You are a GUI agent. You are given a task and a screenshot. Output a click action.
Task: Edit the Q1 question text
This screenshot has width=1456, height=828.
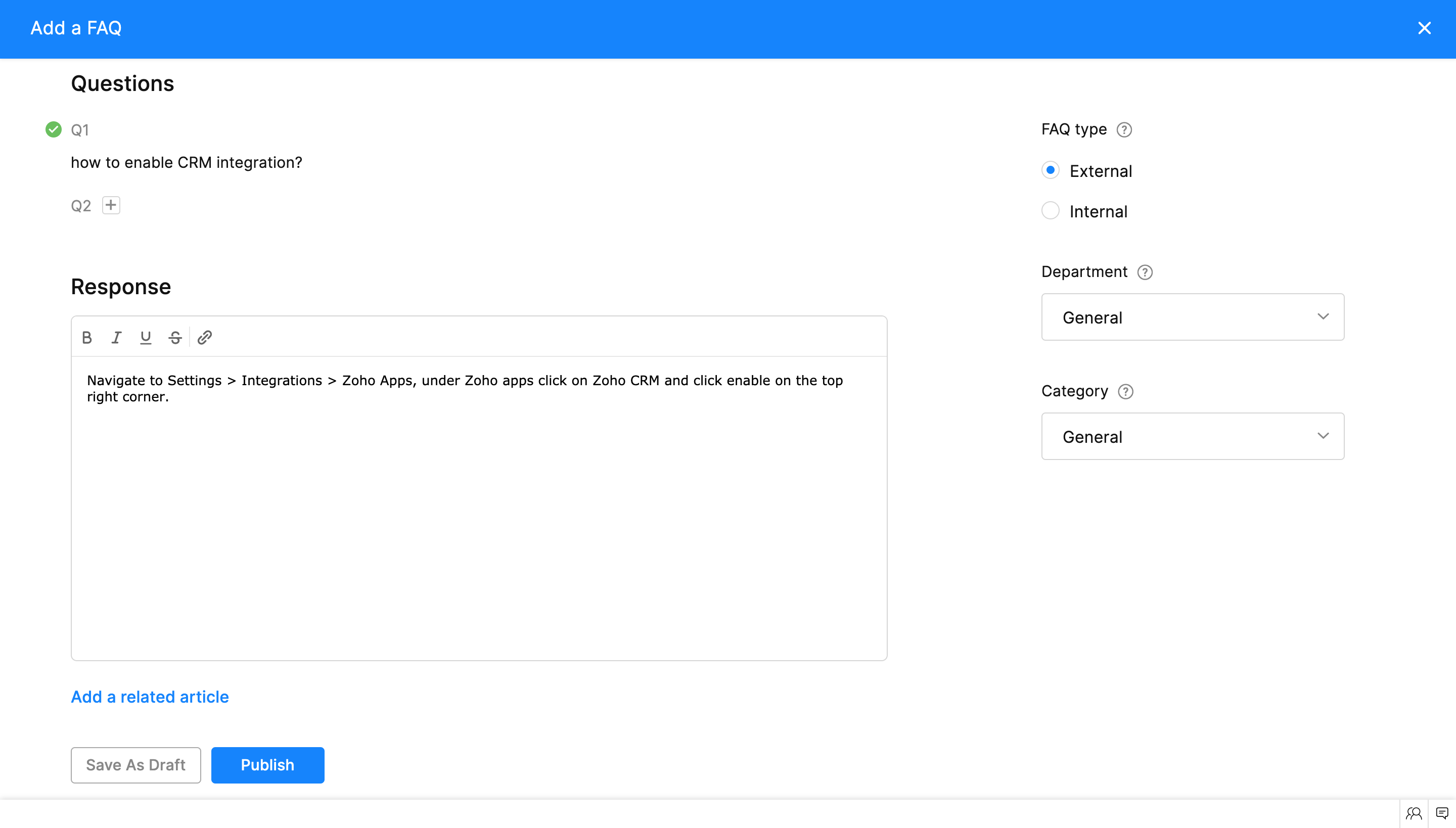coord(187,163)
